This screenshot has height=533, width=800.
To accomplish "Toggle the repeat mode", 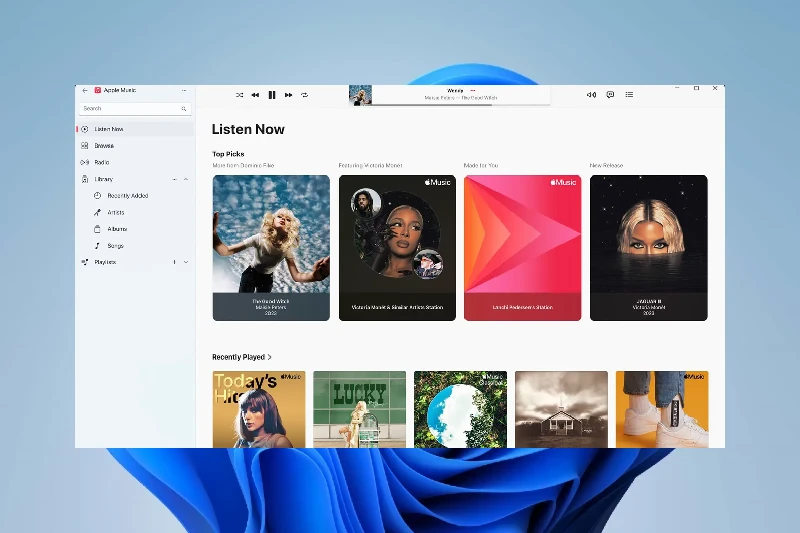I will pyautogui.click(x=304, y=95).
